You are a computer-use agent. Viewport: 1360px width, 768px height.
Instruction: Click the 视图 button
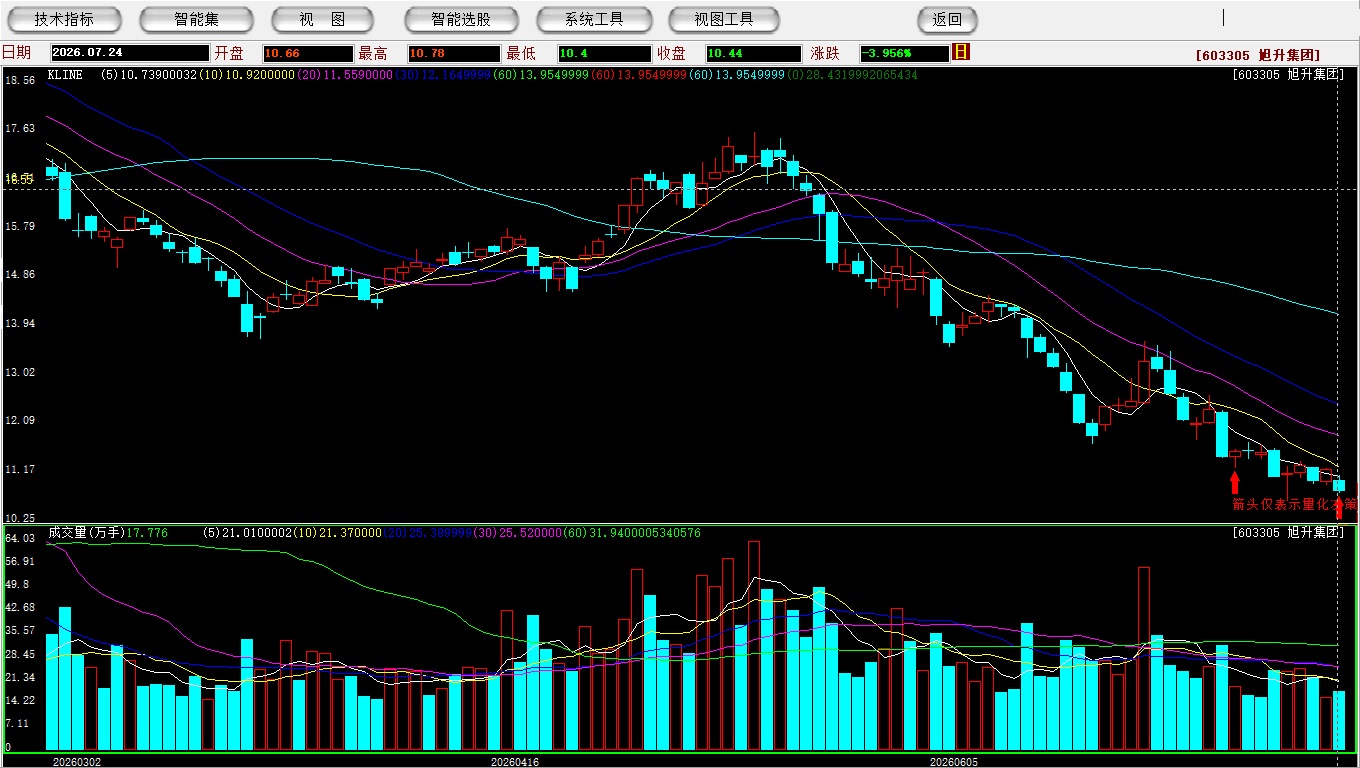pyautogui.click(x=323, y=19)
